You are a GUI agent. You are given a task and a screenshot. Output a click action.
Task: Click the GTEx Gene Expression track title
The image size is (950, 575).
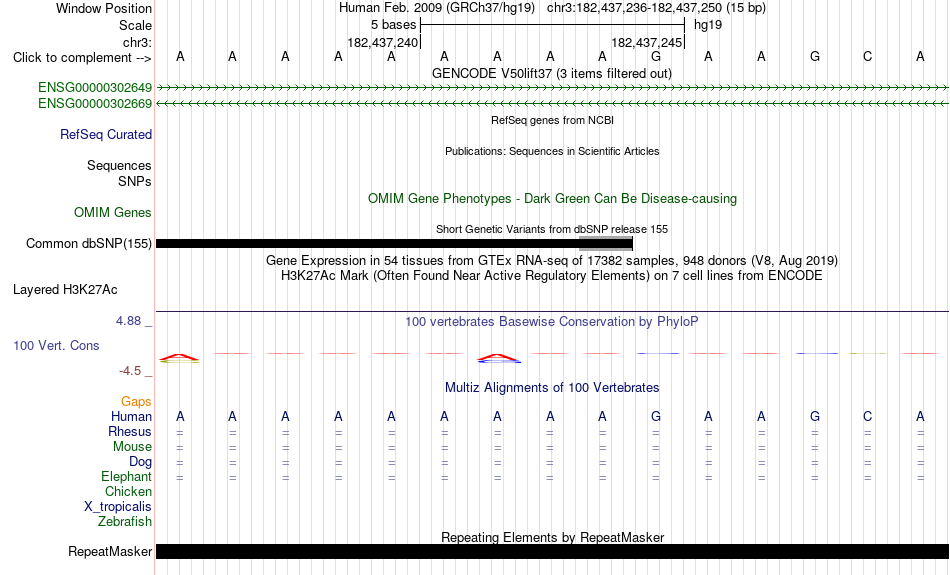click(552, 261)
